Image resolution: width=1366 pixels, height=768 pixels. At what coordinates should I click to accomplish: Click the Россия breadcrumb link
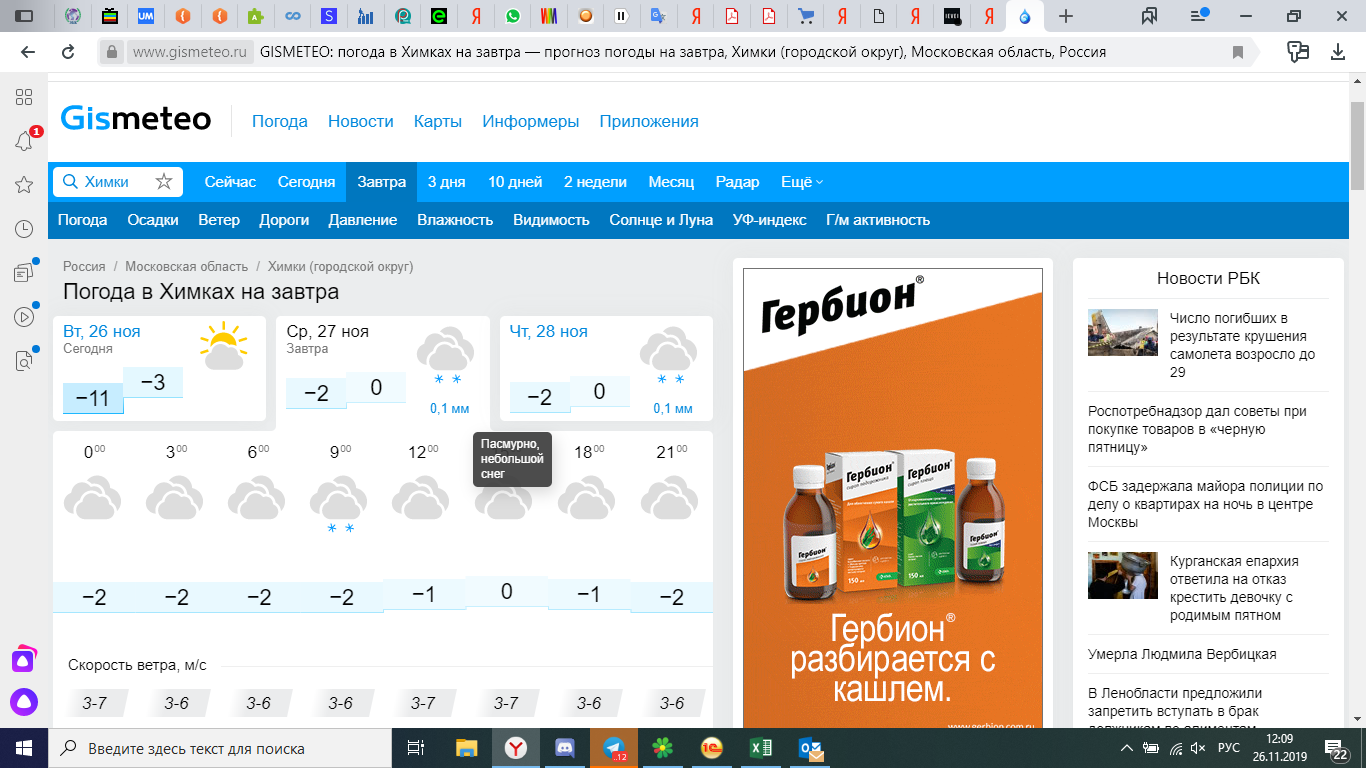click(84, 267)
